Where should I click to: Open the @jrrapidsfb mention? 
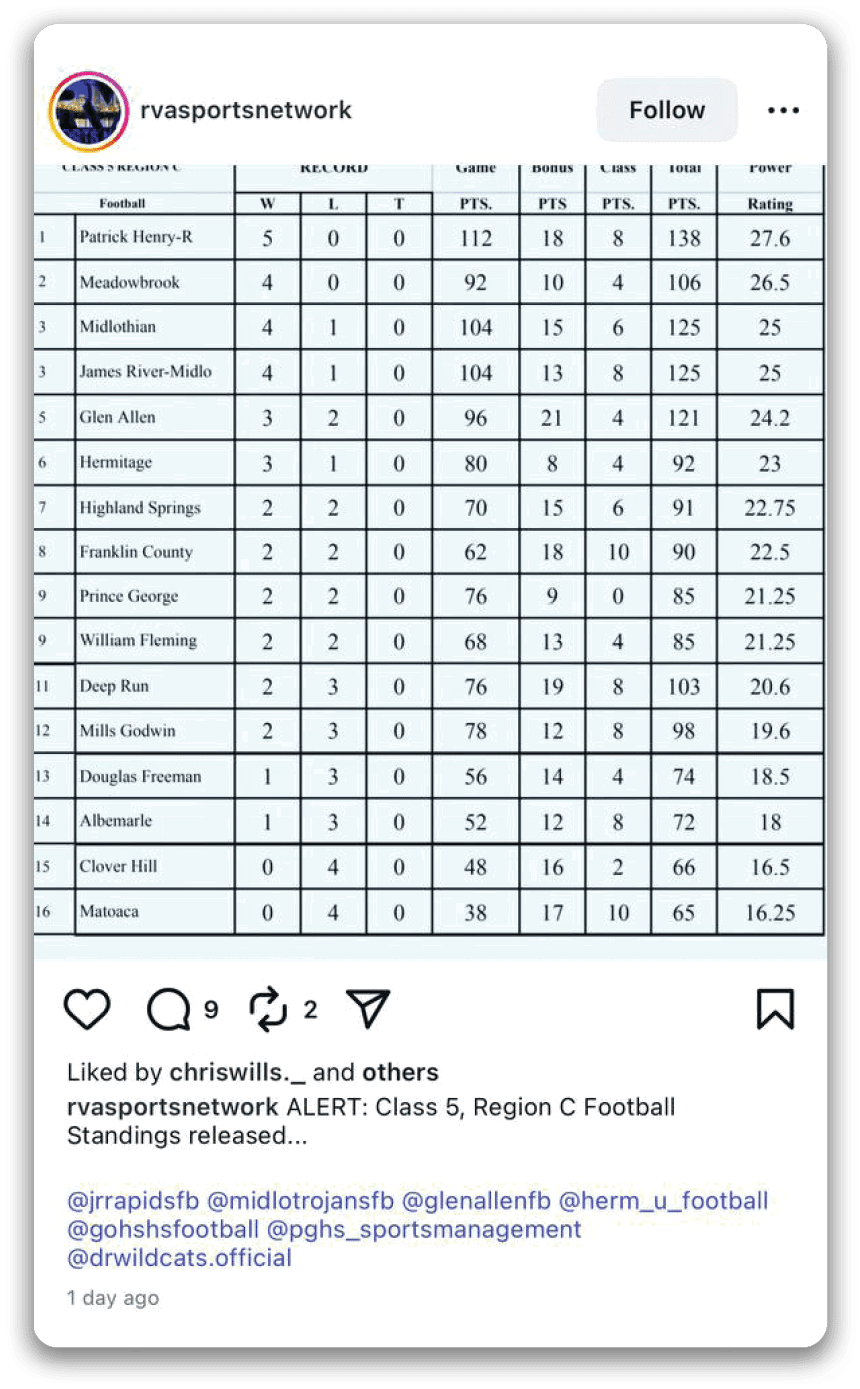(x=133, y=1200)
